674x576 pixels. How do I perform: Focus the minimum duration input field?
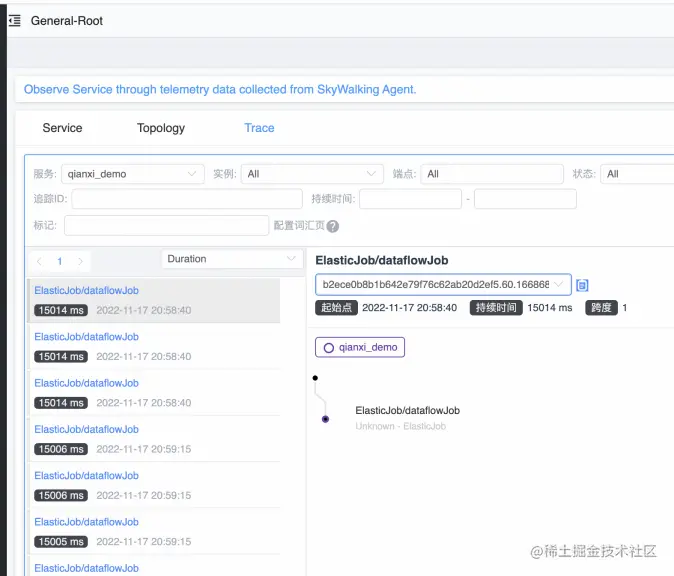coord(411,199)
